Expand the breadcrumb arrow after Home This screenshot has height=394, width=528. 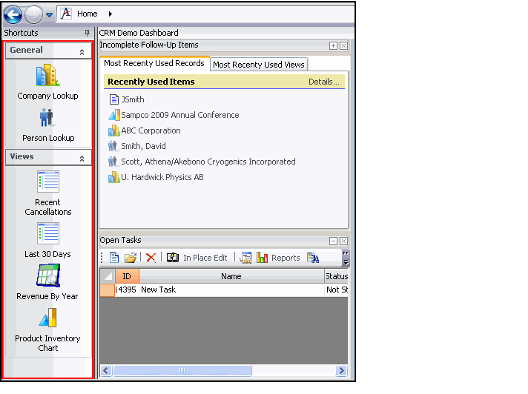point(110,14)
